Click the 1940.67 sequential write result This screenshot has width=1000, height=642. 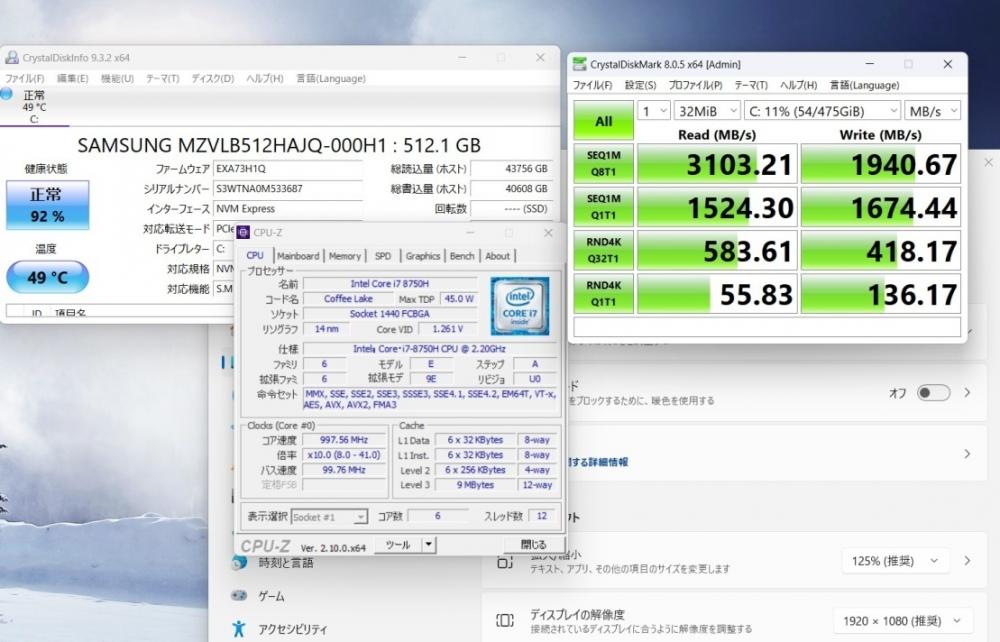[x=881, y=164]
